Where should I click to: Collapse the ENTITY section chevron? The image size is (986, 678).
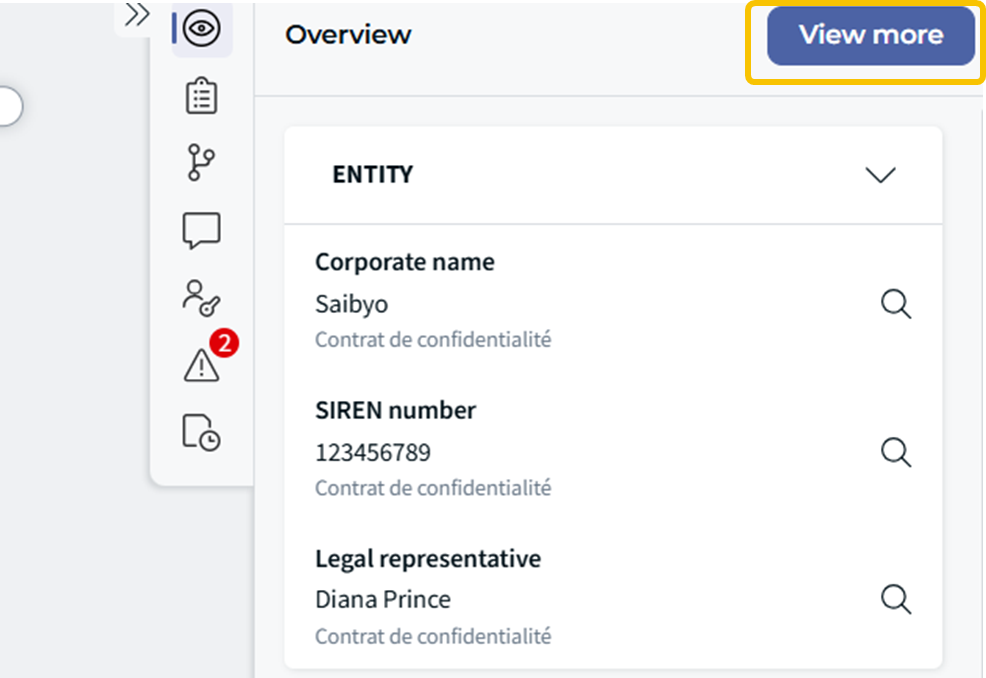coord(880,175)
